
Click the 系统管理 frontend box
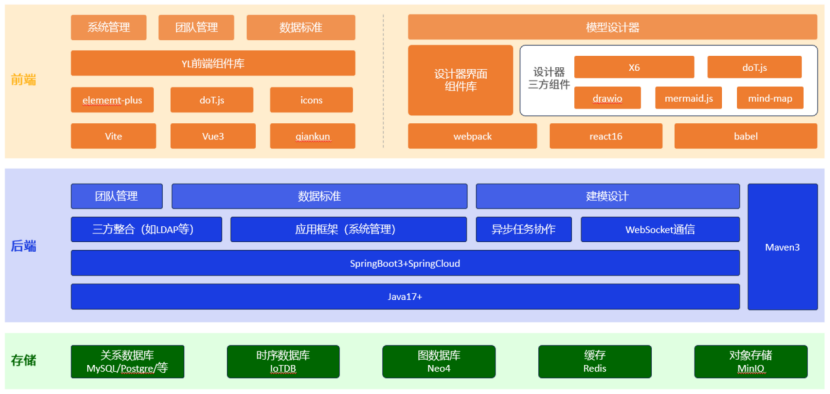[x=109, y=28]
